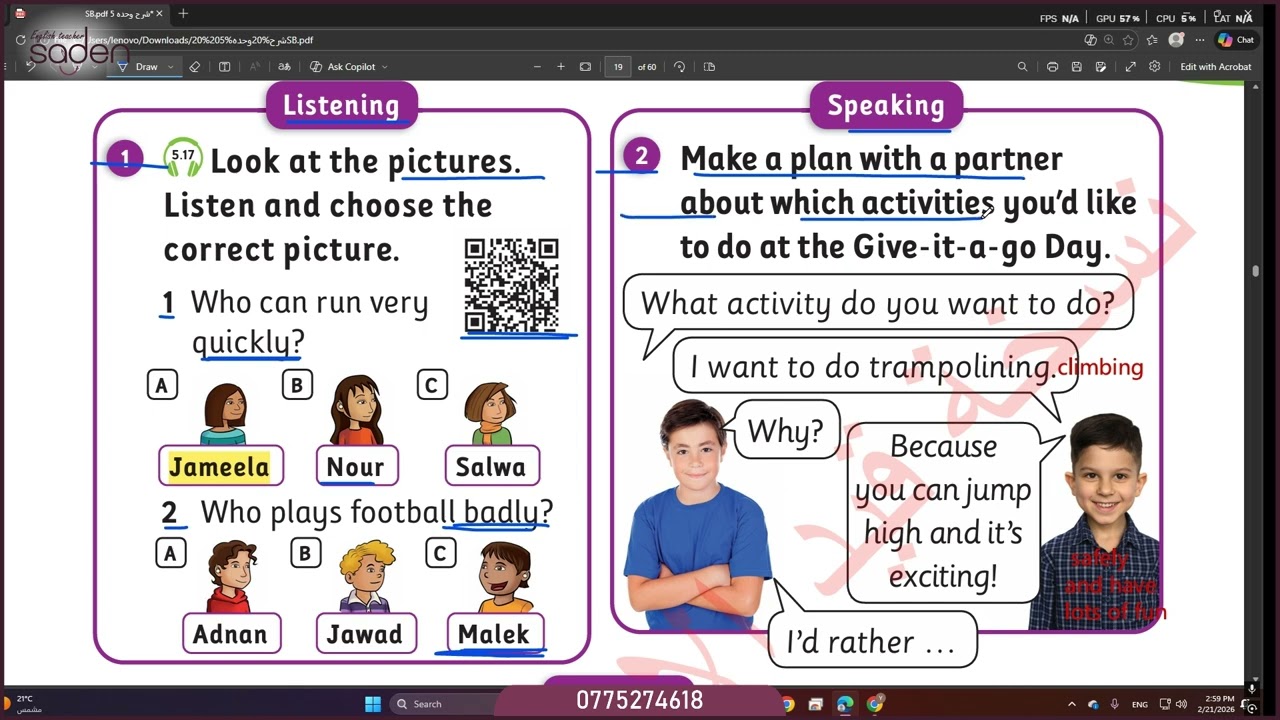Click the translate icon beside Ask Copilot
1280x720 pixels.
click(x=284, y=67)
